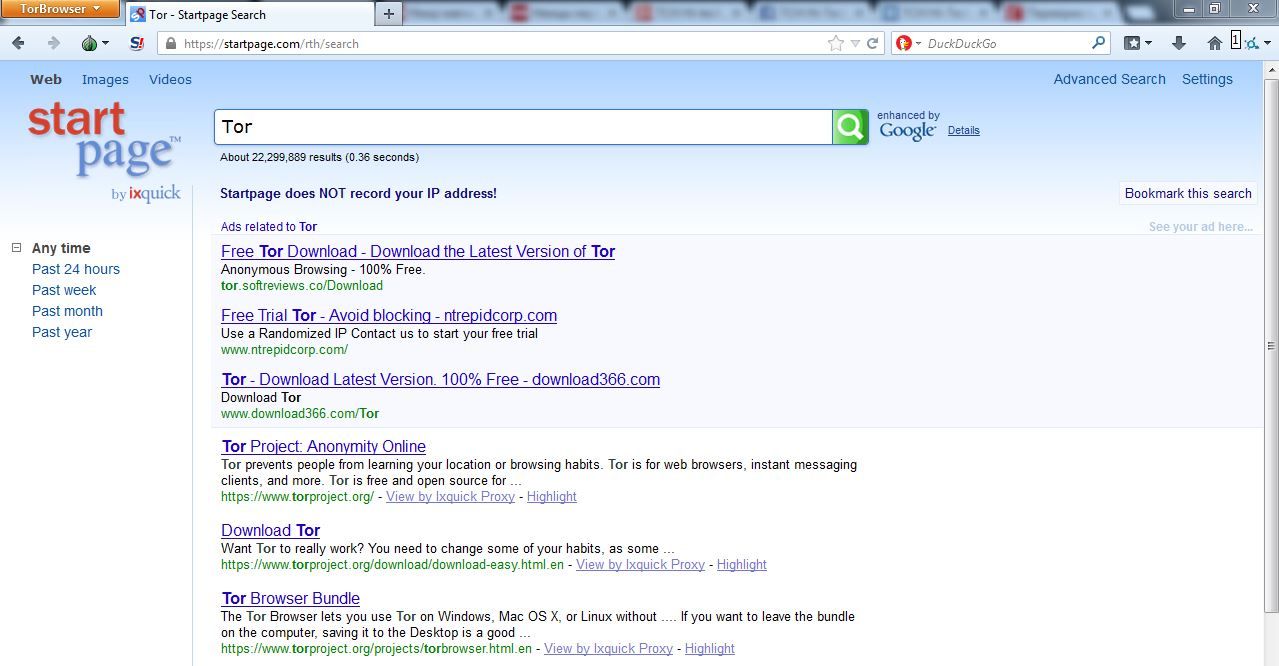Filter results to Past month
The width and height of the screenshot is (1279, 666).
(x=67, y=311)
